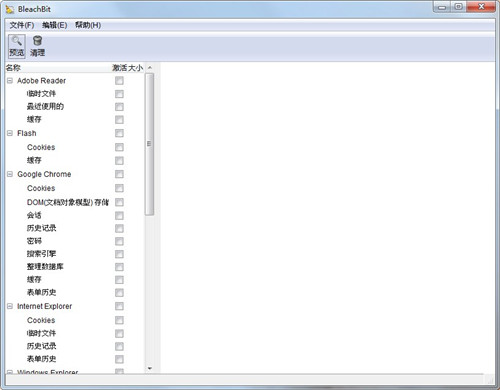Image resolution: width=500 pixels, height=390 pixels.
Task: Check Cookies under Flash
Action: click(x=119, y=147)
